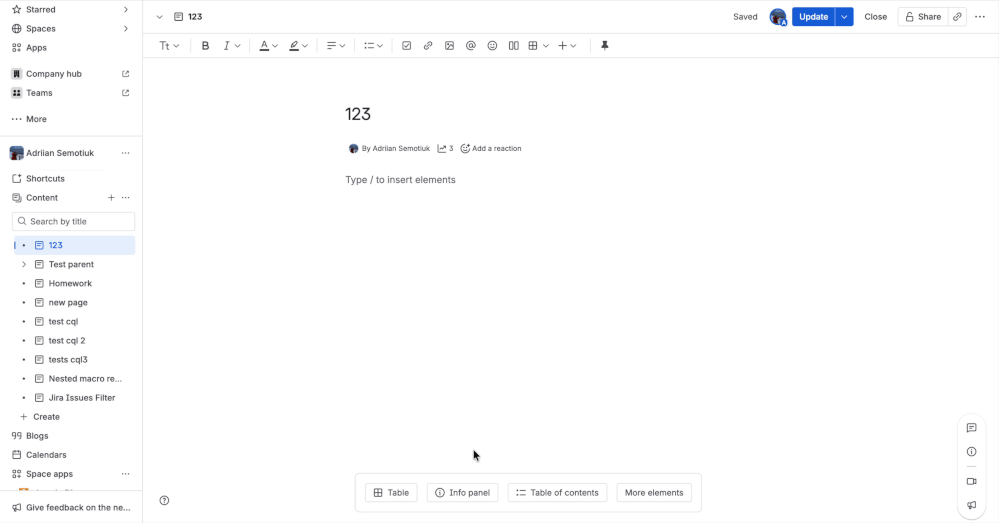Image resolution: width=999 pixels, height=523 pixels.
Task: Collapse the page header chevron
Action: click(159, 17)
